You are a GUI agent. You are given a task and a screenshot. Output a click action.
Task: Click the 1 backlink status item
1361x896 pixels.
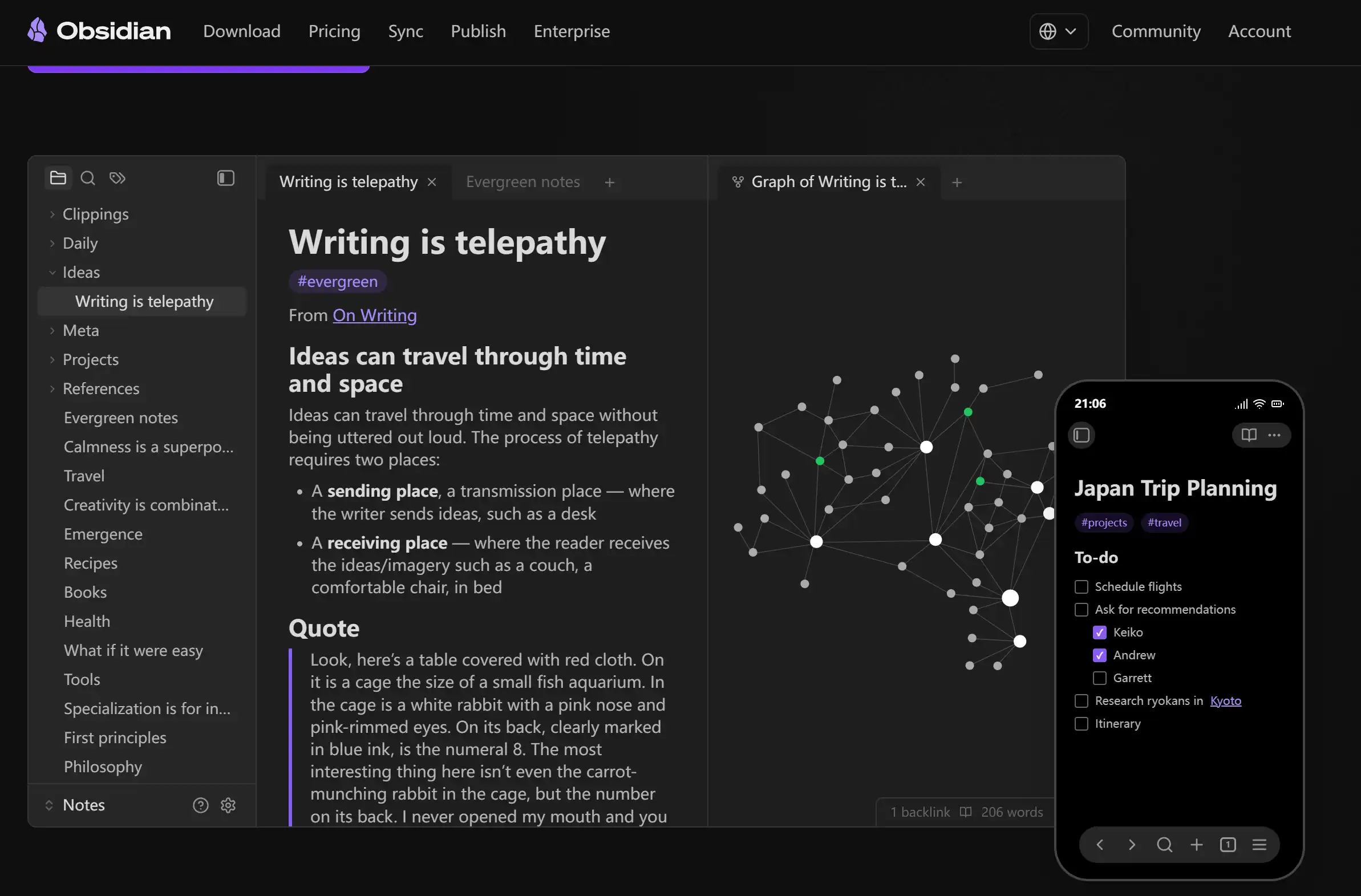(920, 812)
